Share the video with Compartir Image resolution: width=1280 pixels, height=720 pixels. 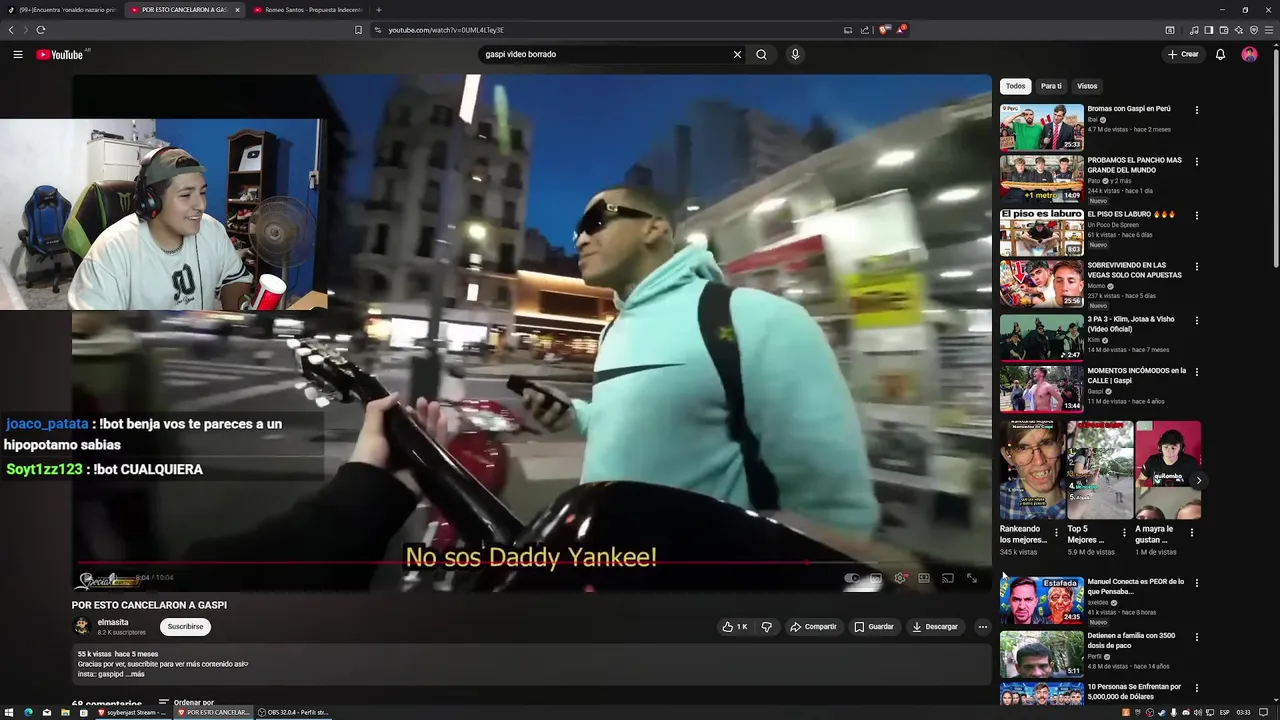813,627
